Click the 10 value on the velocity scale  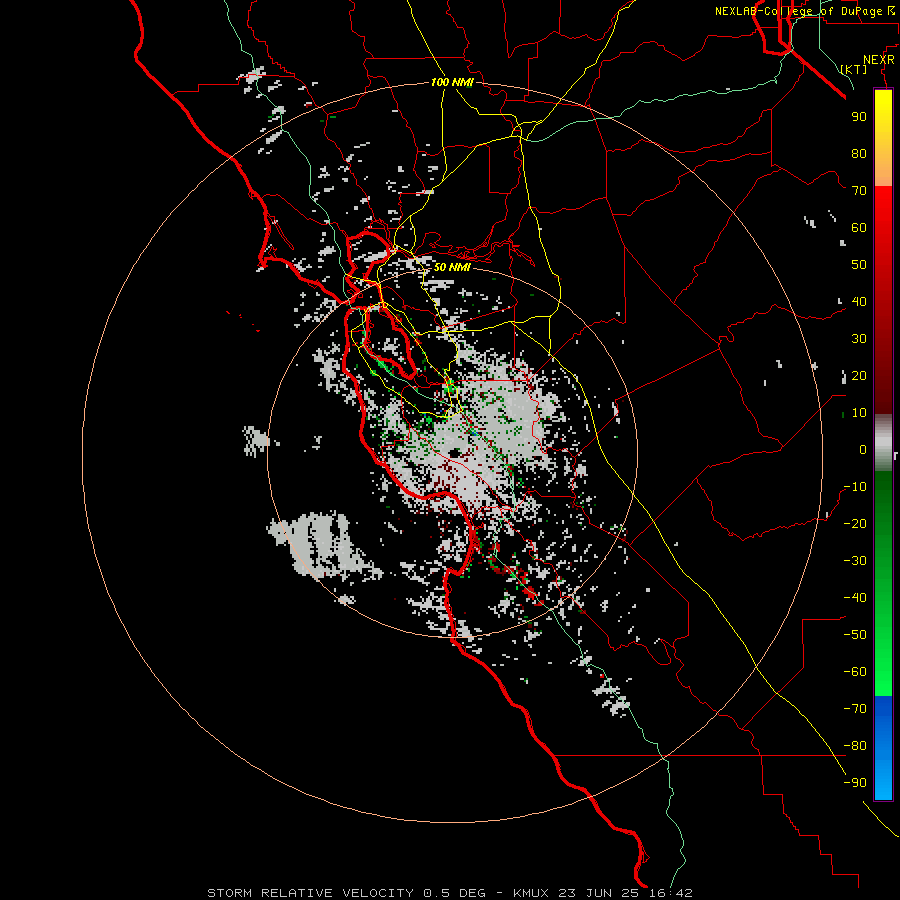(859, 413)
